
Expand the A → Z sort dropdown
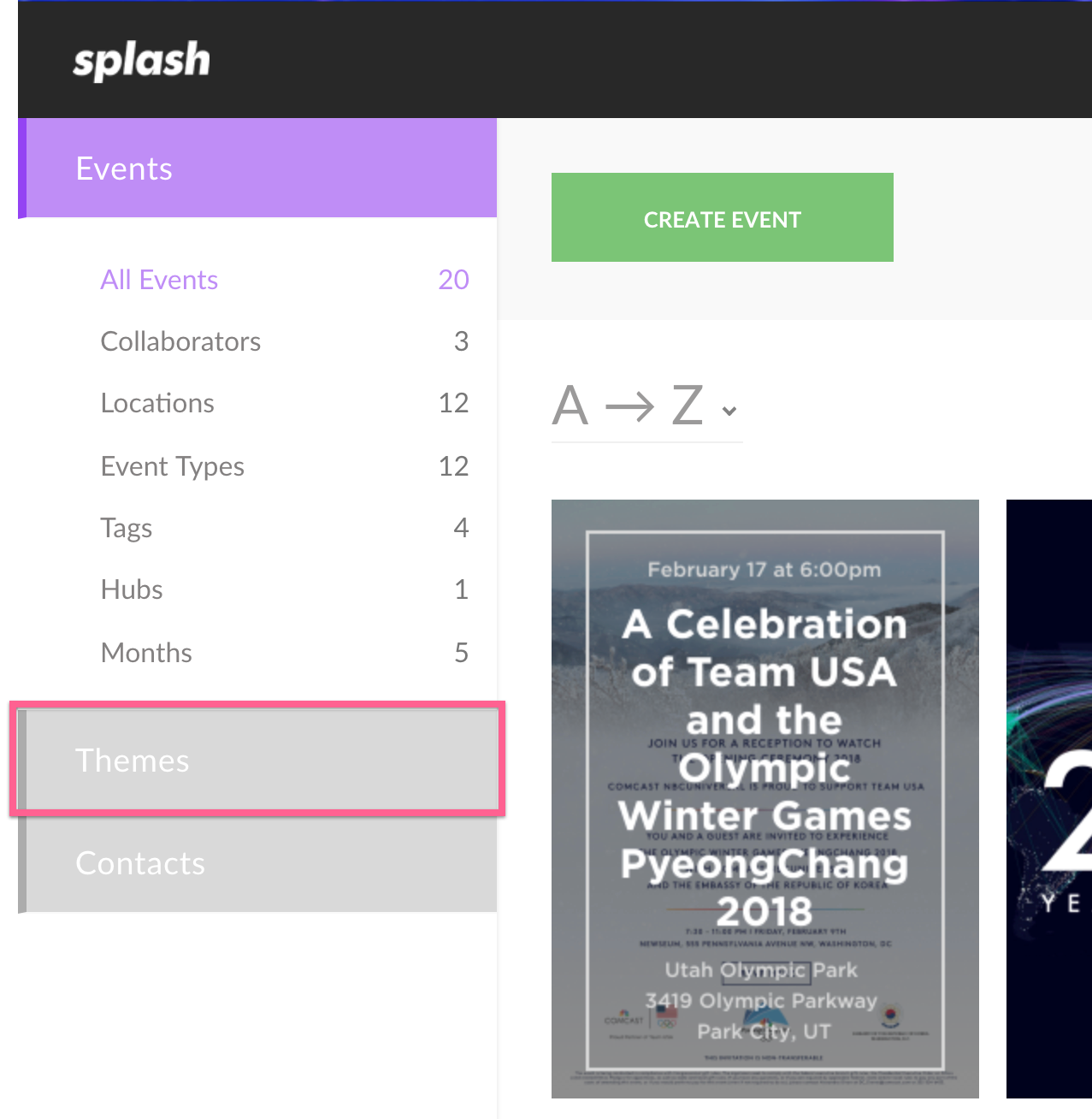pyautogui.click(x=646, y=406)
